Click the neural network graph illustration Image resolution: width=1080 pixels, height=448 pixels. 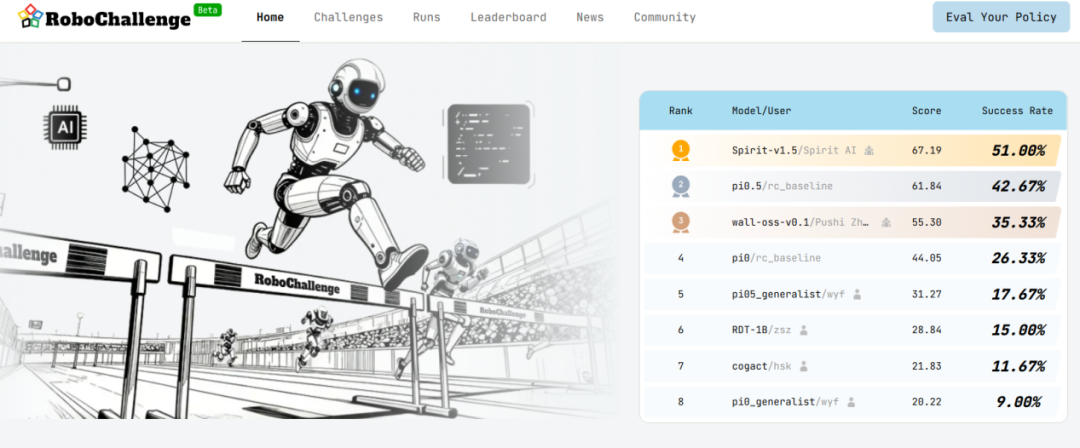(155, 169)
